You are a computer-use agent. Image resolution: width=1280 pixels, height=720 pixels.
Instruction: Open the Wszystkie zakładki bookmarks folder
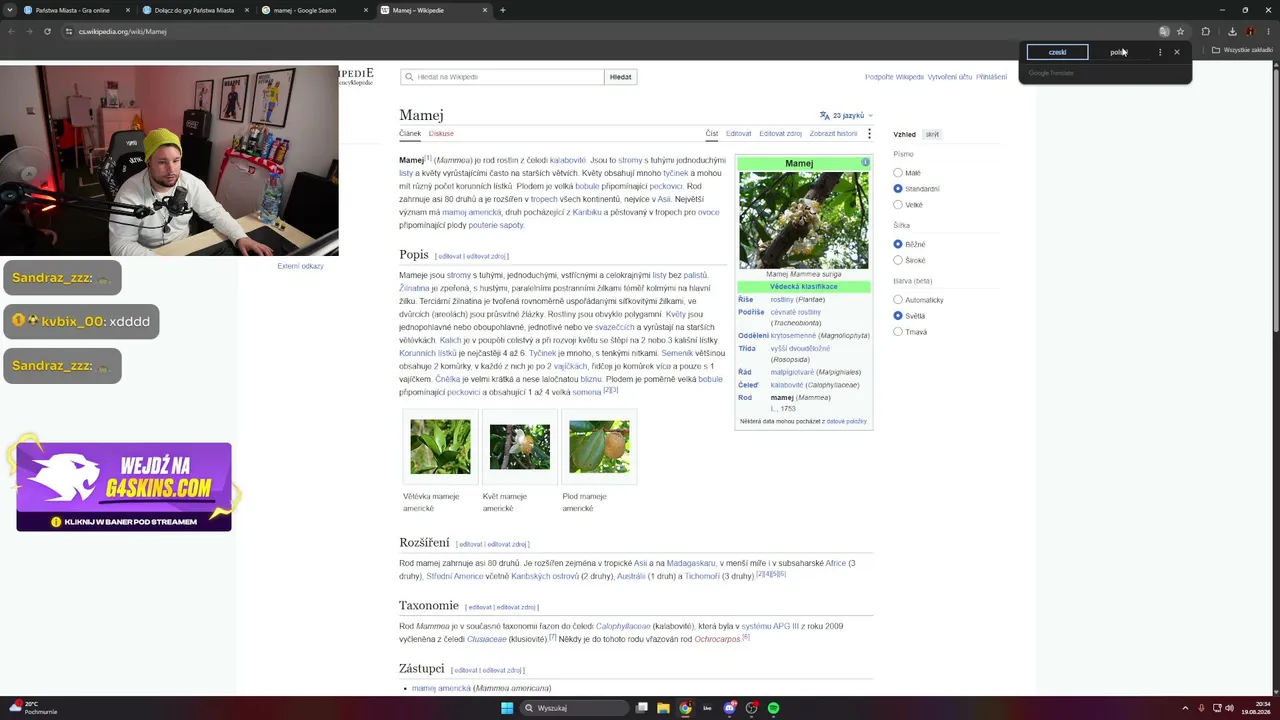(1242, 50)
